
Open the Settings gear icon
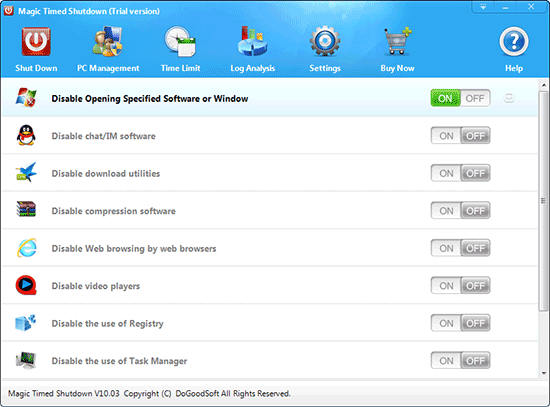(325, 41)
